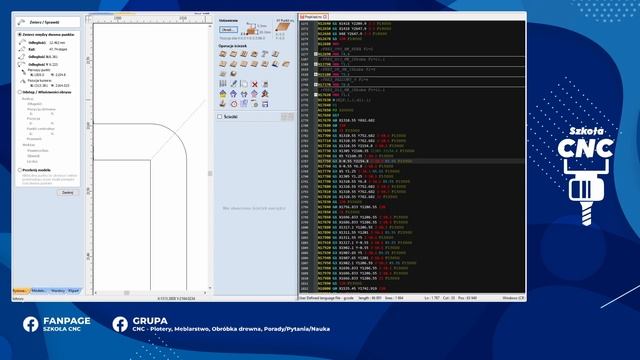
Task: Click the 2D view sheet thumbnail
Action: coord(282,27)
